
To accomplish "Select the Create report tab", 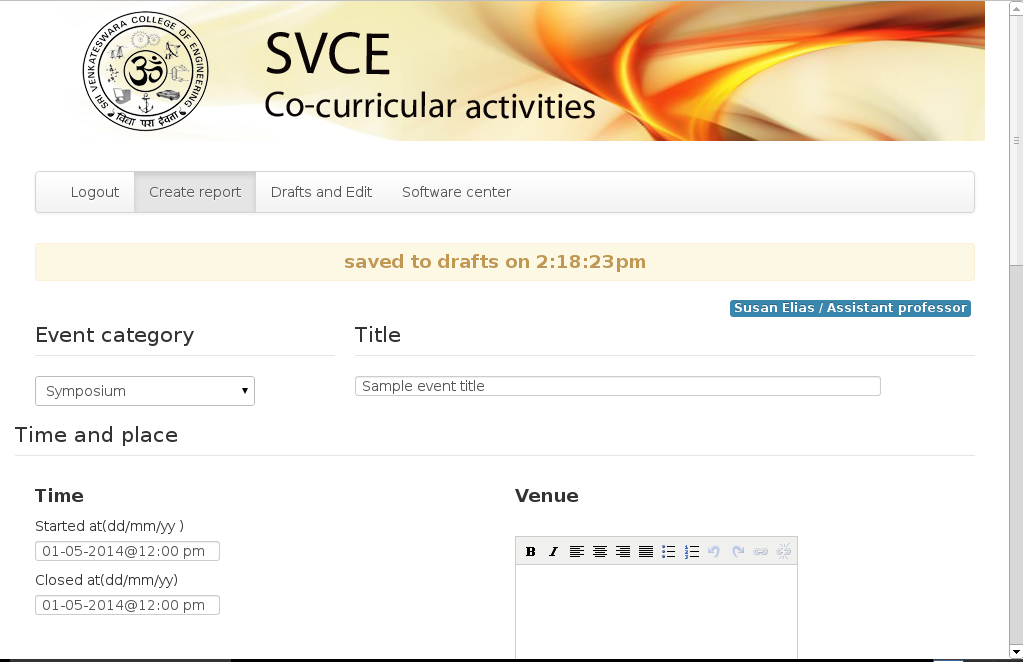I will (195, 192).
